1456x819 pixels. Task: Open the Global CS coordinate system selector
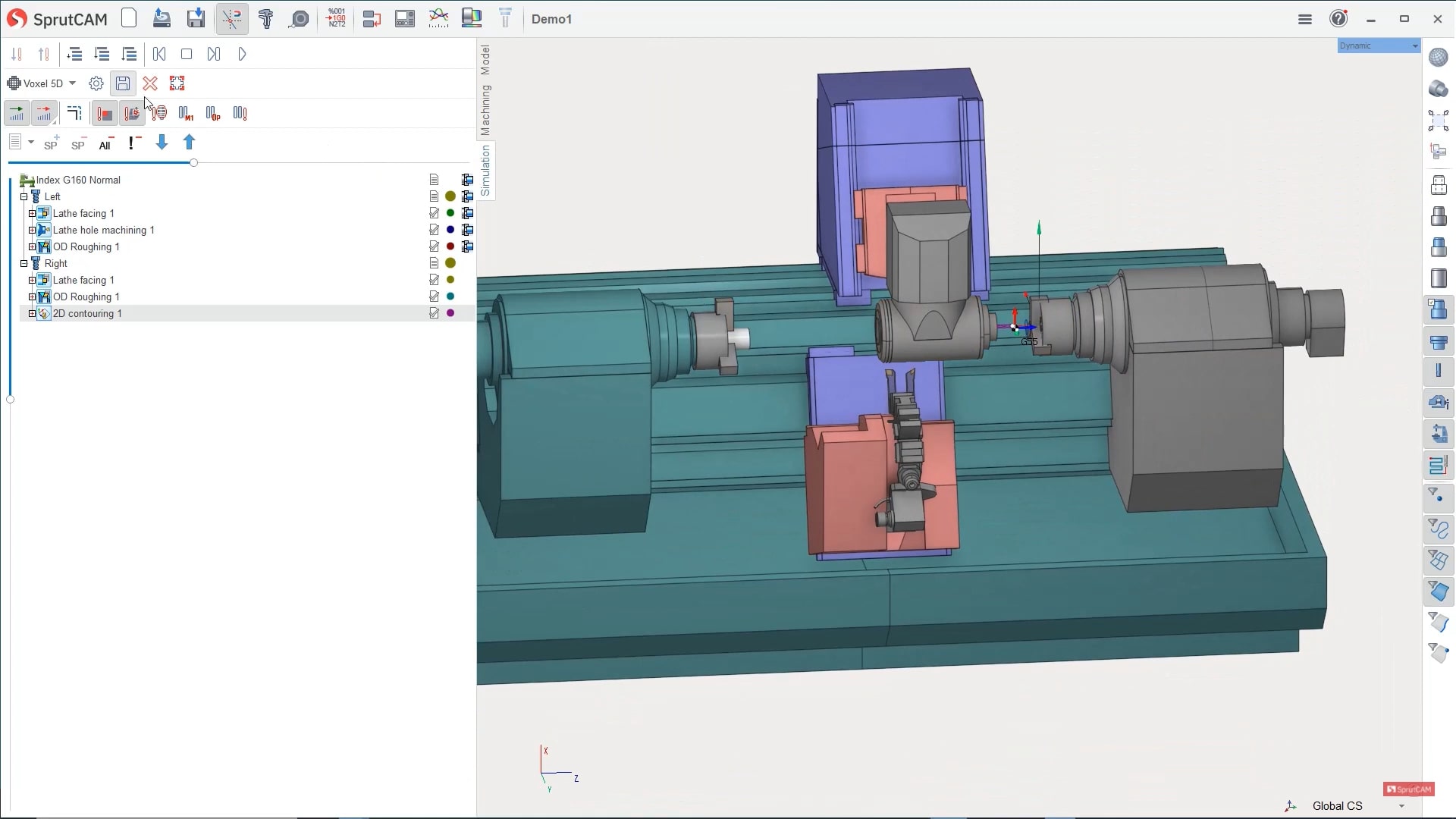[1346, 805]
